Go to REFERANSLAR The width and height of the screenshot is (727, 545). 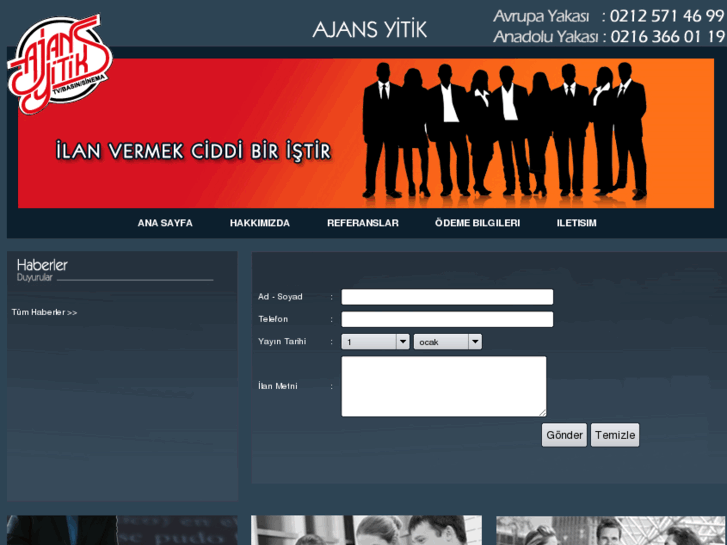pyautogui.click(x=363, y=223)
